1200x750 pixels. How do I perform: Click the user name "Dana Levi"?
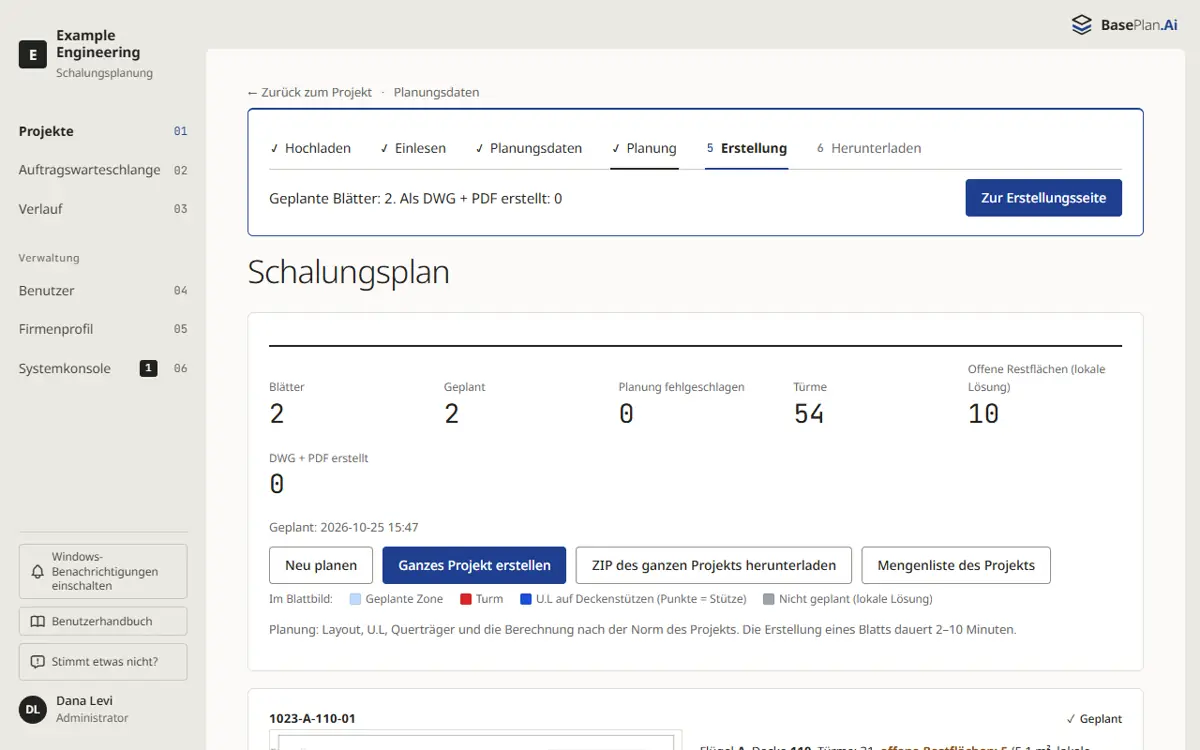pyautogui.click(x=84, y=701)
